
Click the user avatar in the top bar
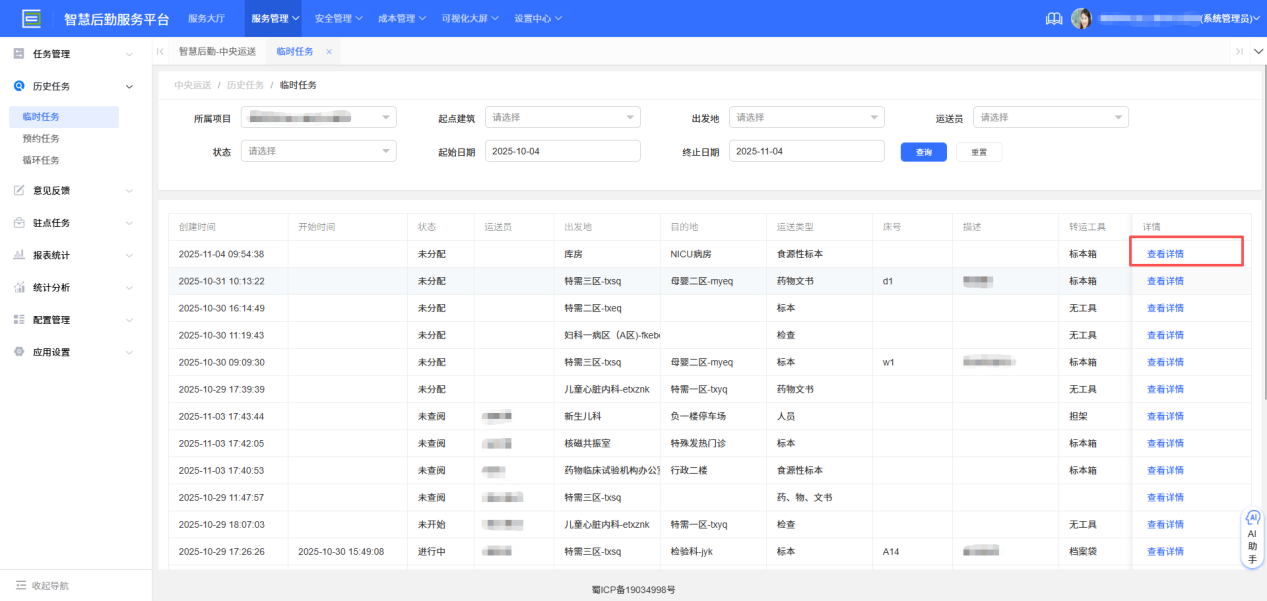point(1082,17)
